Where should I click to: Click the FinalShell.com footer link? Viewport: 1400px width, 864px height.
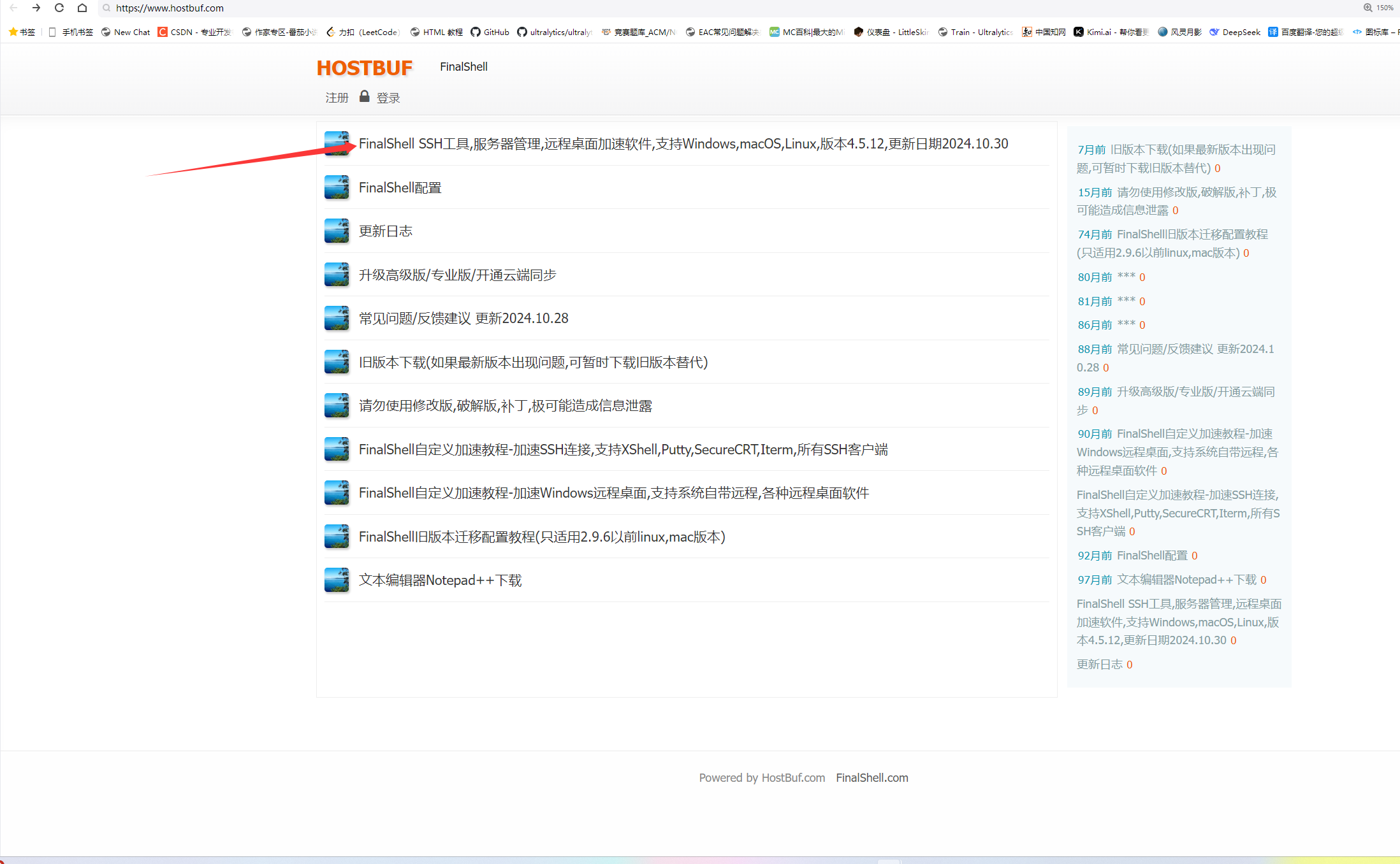871,778
